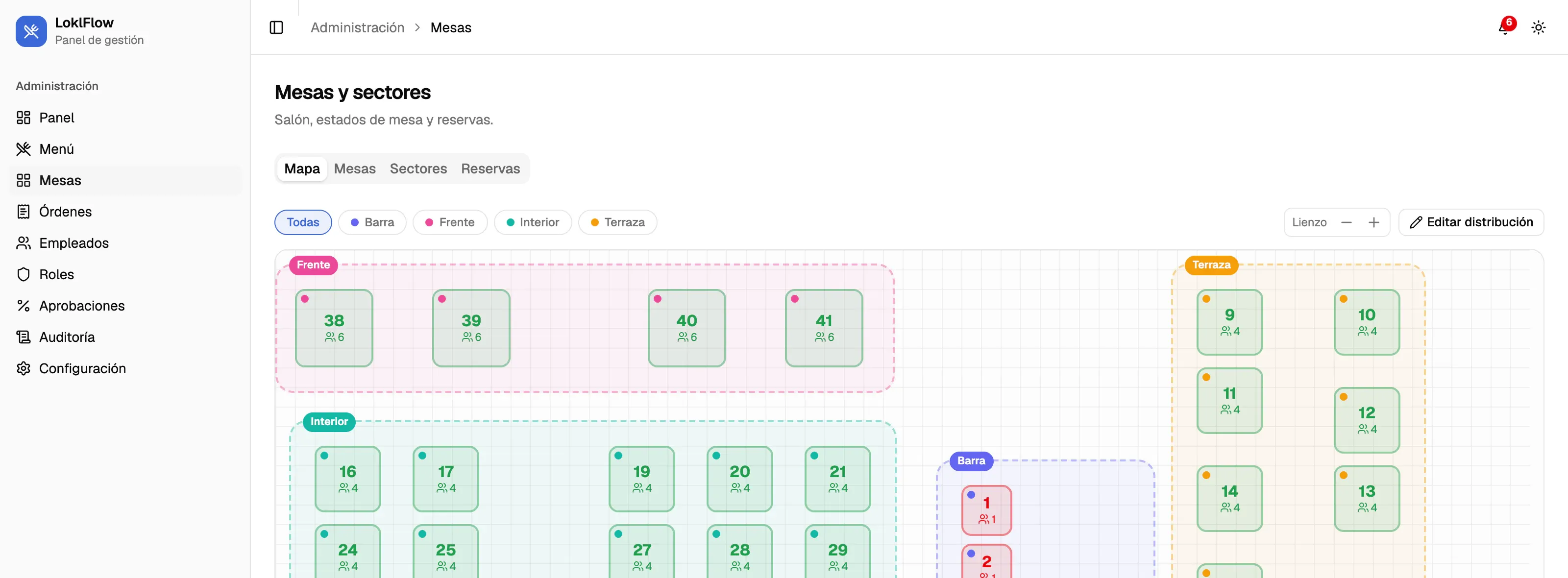Image resolution: width=1568 pixels, height=578 pixels.
Task: Decrease canvas size with the minus button
Action: (1347, 223)
